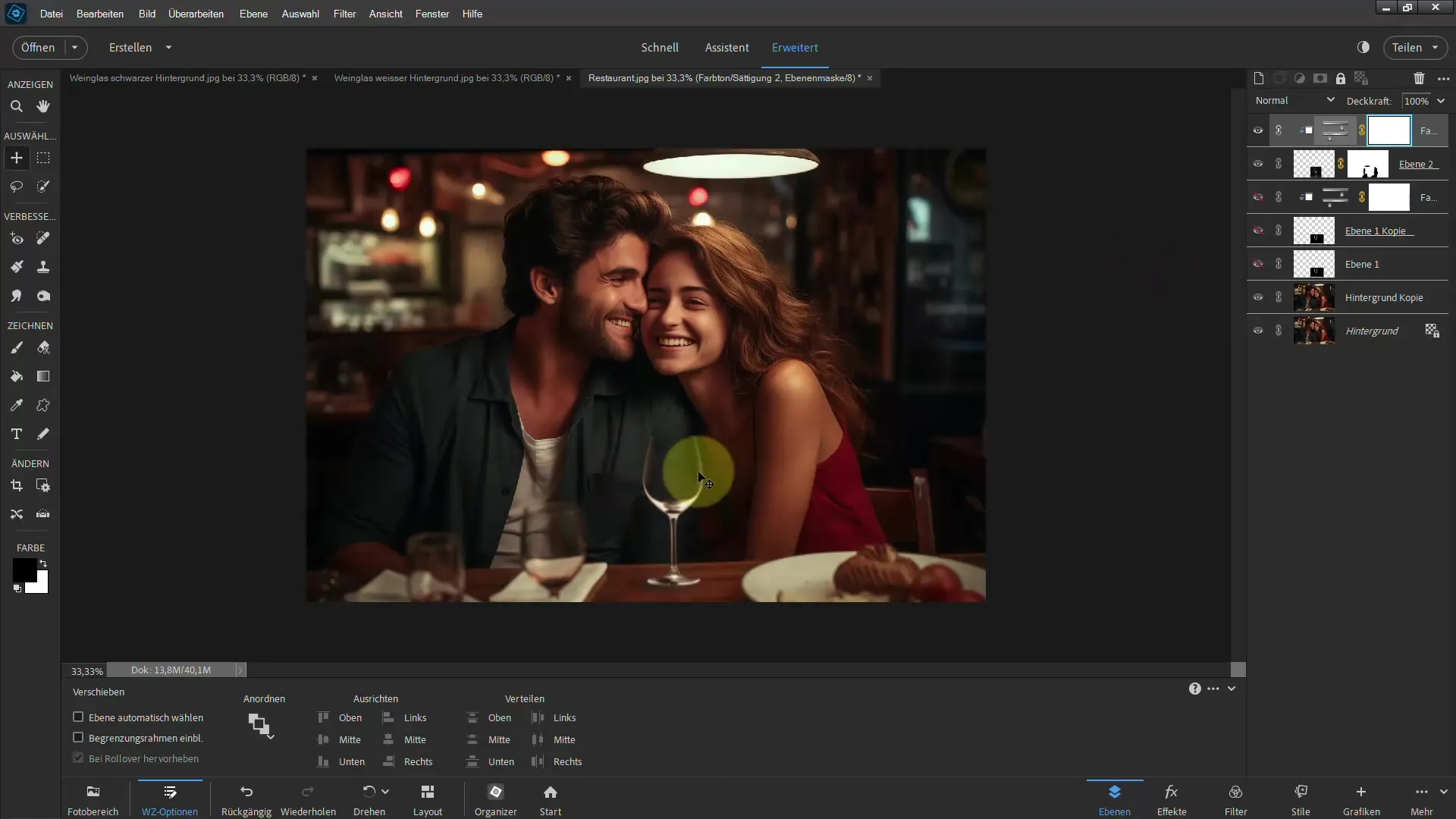Select the Brush tool under Zeichnen
This screenshot has width=1456, height=819.
point(16,348)
